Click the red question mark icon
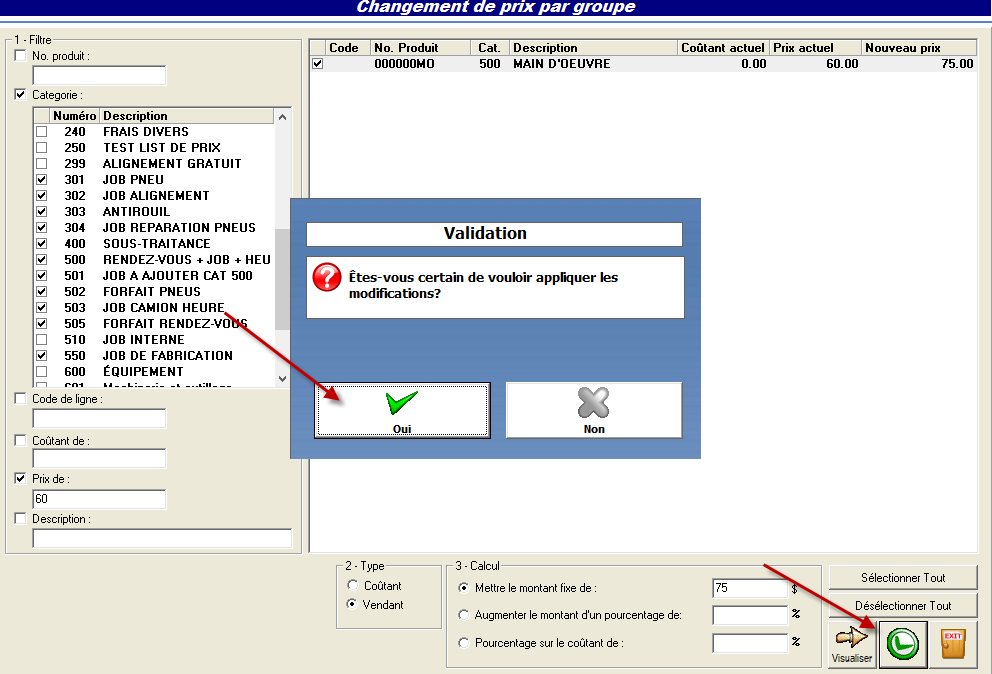Viewport: 992px width, 674px height. (x=327, y=278)
